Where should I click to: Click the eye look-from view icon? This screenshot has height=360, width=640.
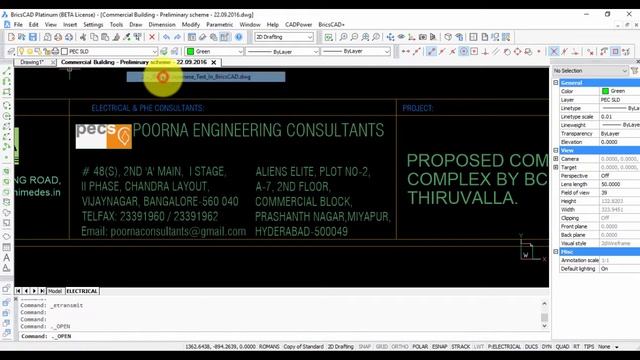point(401,37)
